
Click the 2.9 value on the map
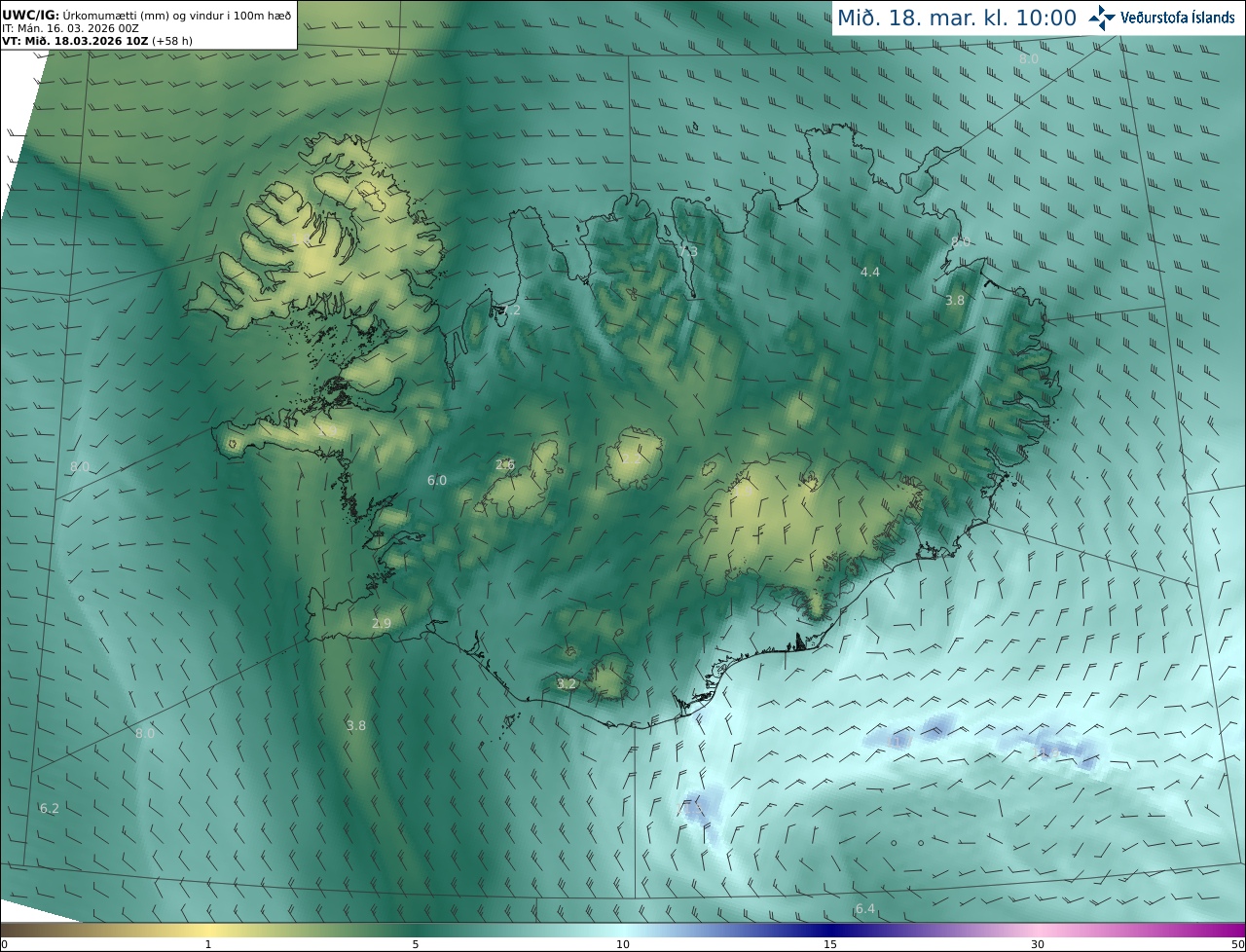click(382, 623)
